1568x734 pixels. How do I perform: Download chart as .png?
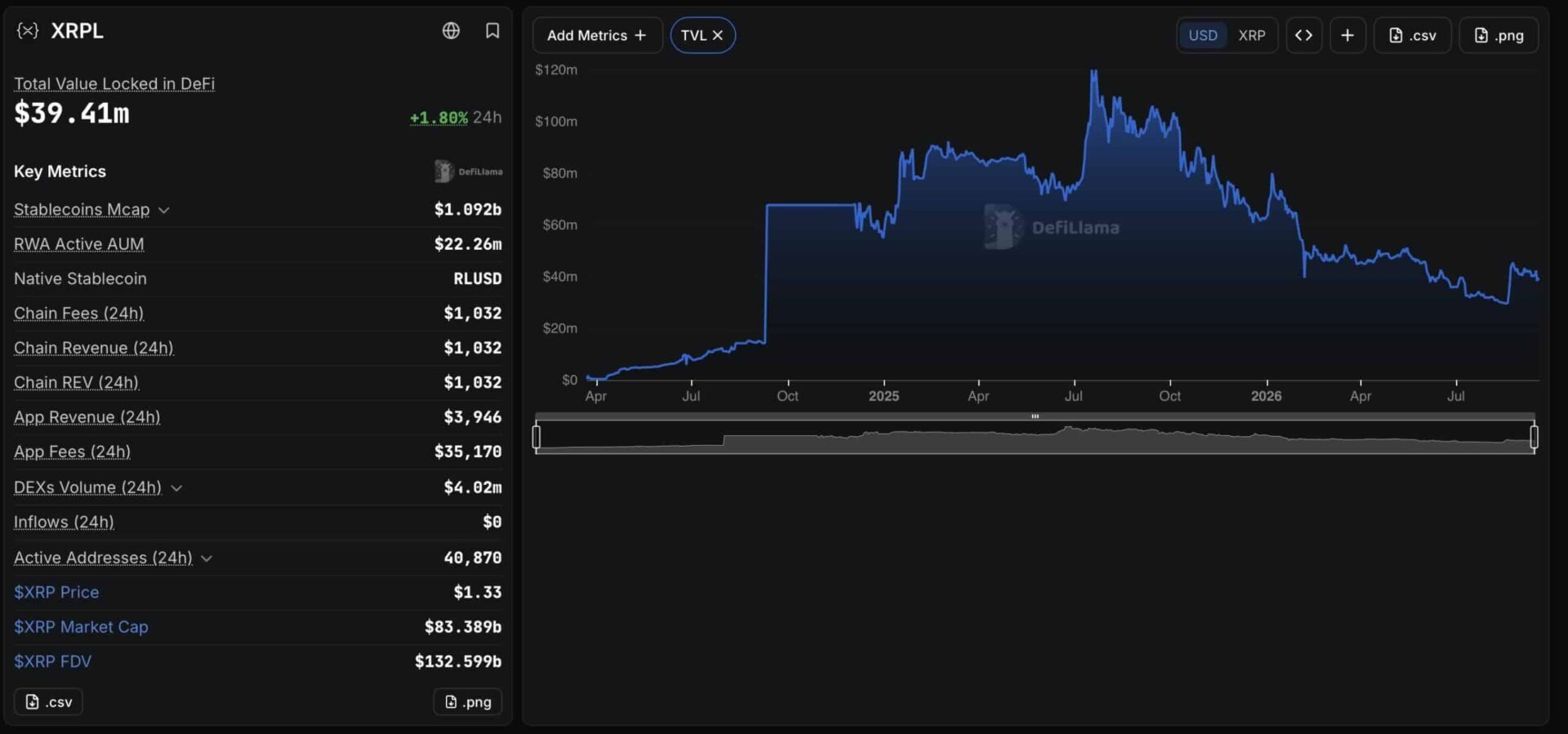point(1499,35)
